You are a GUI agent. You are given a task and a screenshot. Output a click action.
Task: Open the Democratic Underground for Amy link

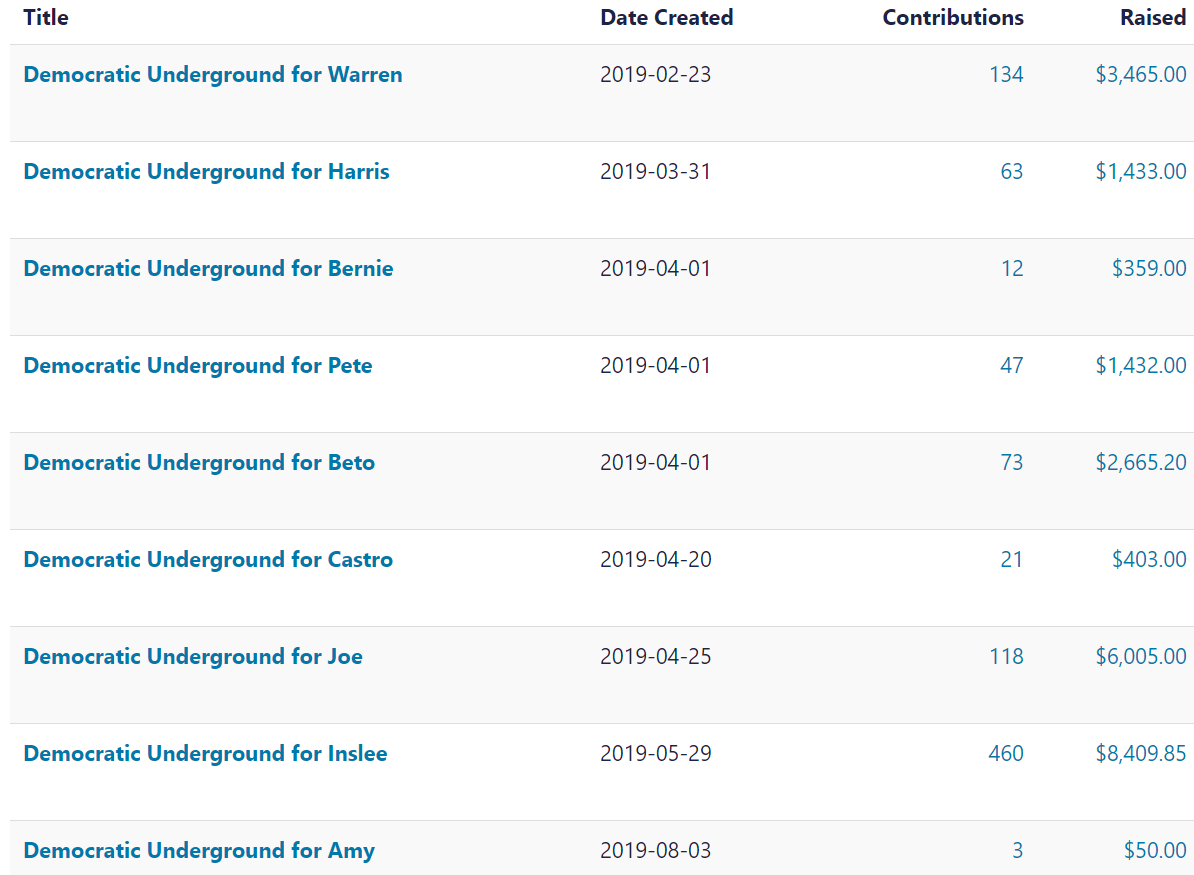pos(199,851)
